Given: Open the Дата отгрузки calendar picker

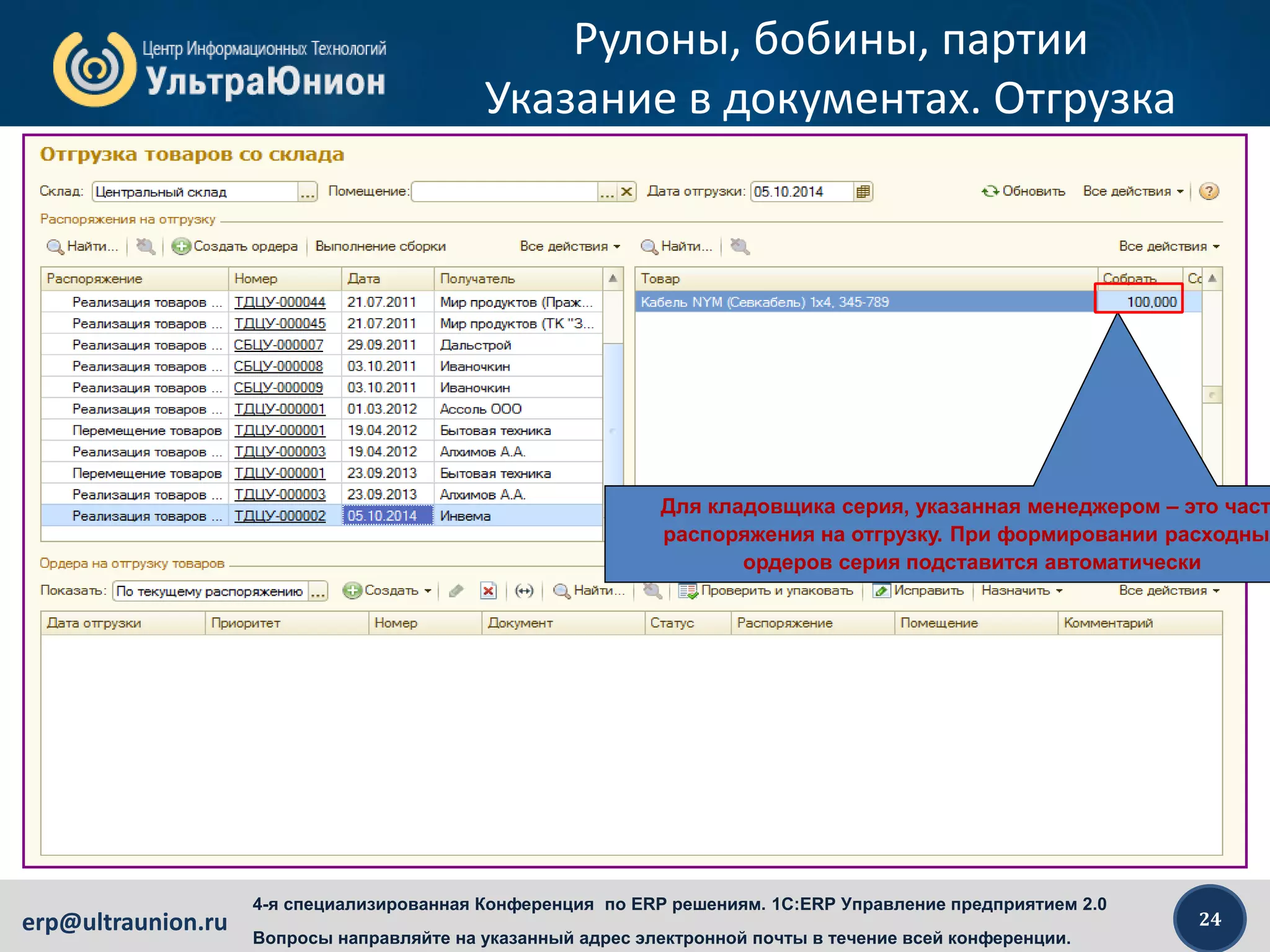Looking at the screenshot, I should click(863, 192).
